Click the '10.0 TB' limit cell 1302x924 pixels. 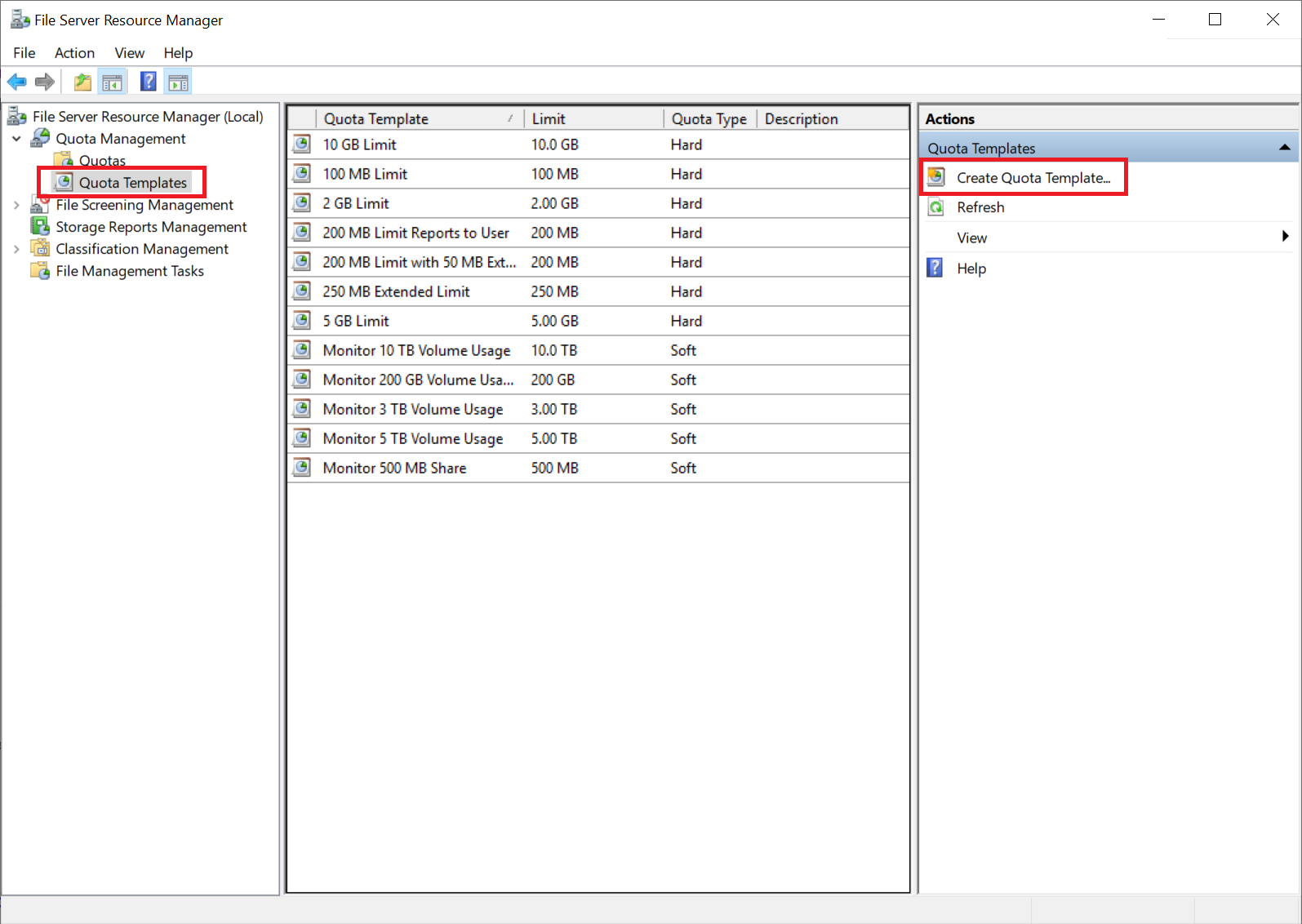coord(553,350)
